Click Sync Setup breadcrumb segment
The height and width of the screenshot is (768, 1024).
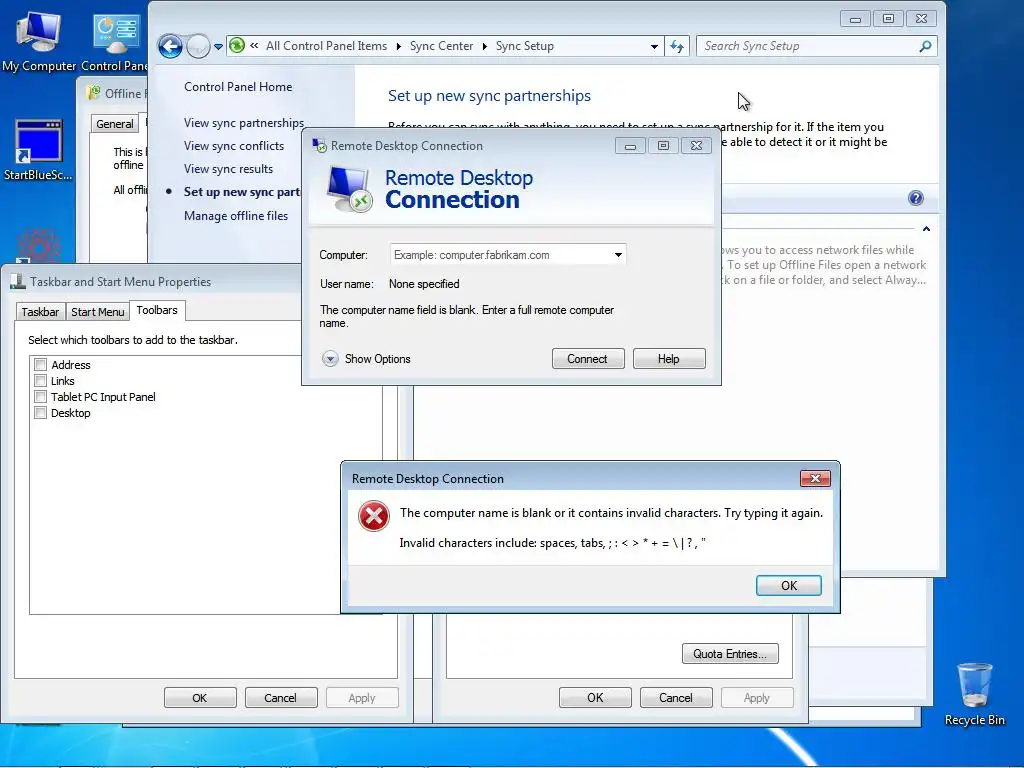coord(524,46)
